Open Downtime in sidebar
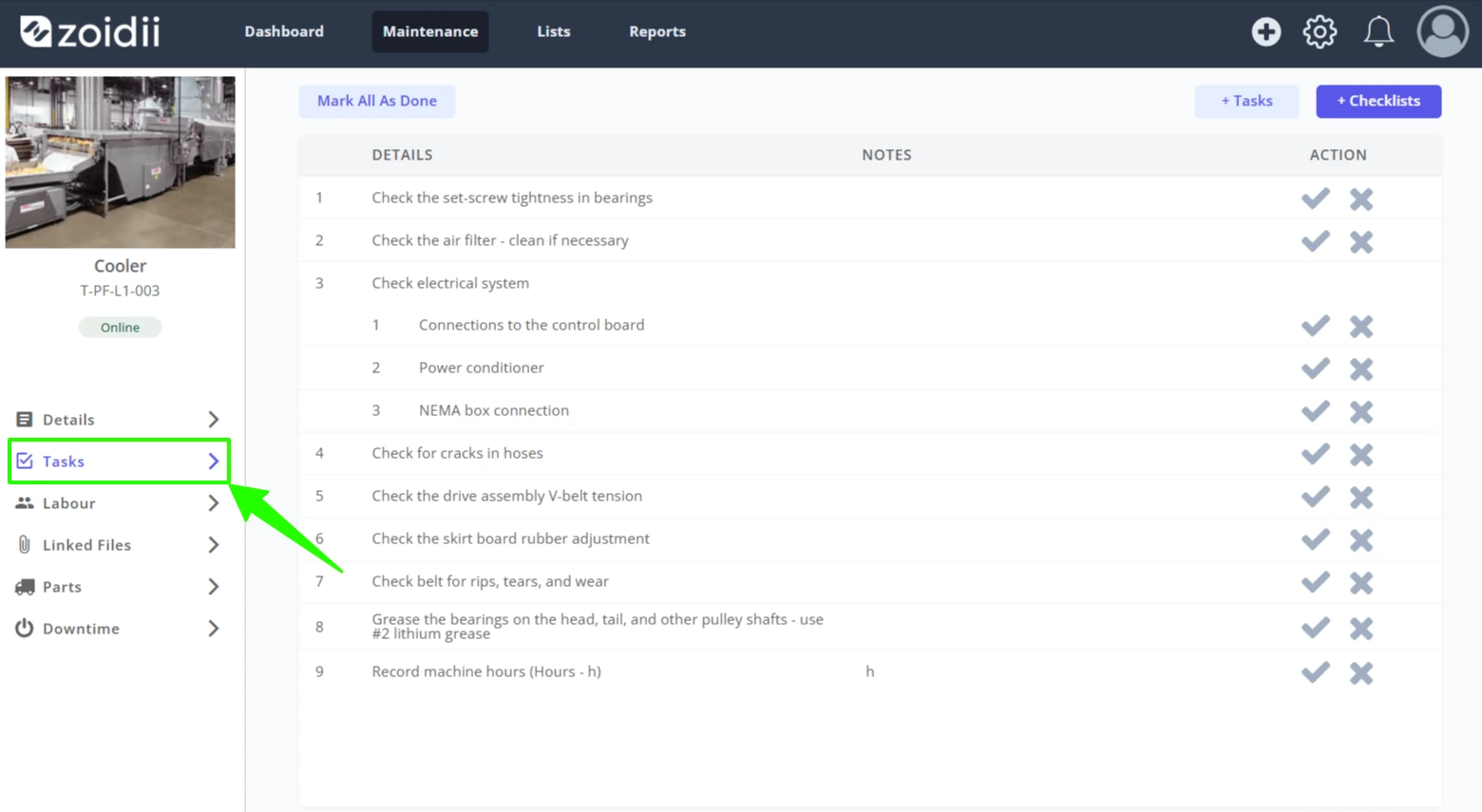This screenshot has height=812, width=1482. tap(118, 629)
